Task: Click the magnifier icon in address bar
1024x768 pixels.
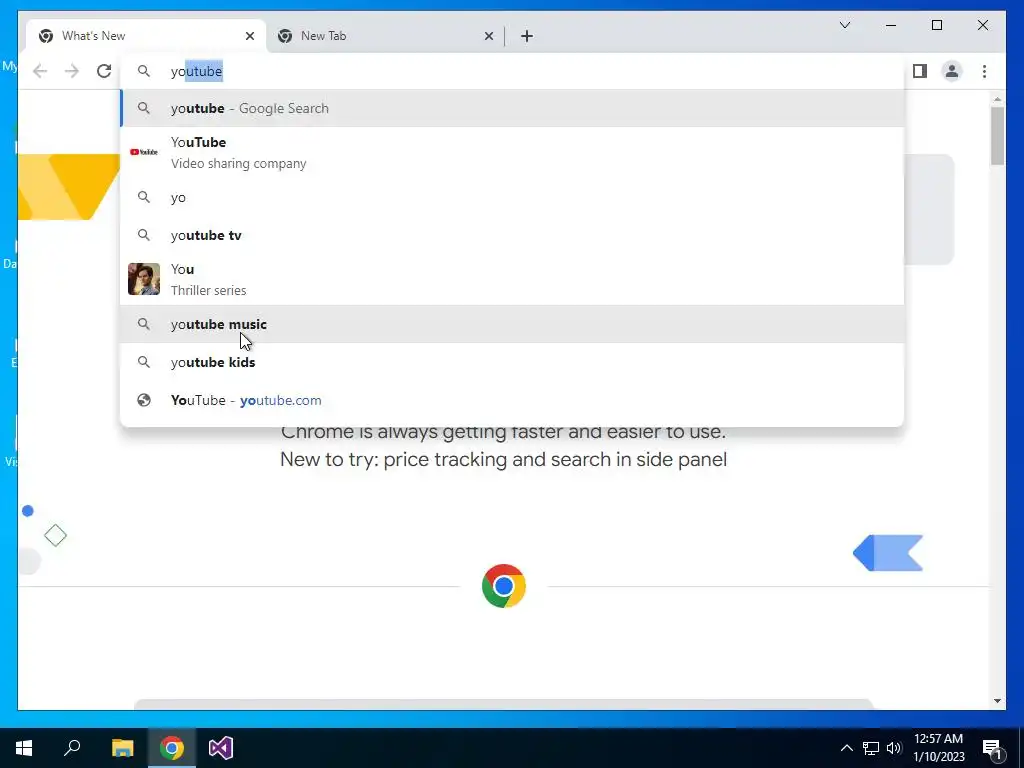Action: coord(144,71)
